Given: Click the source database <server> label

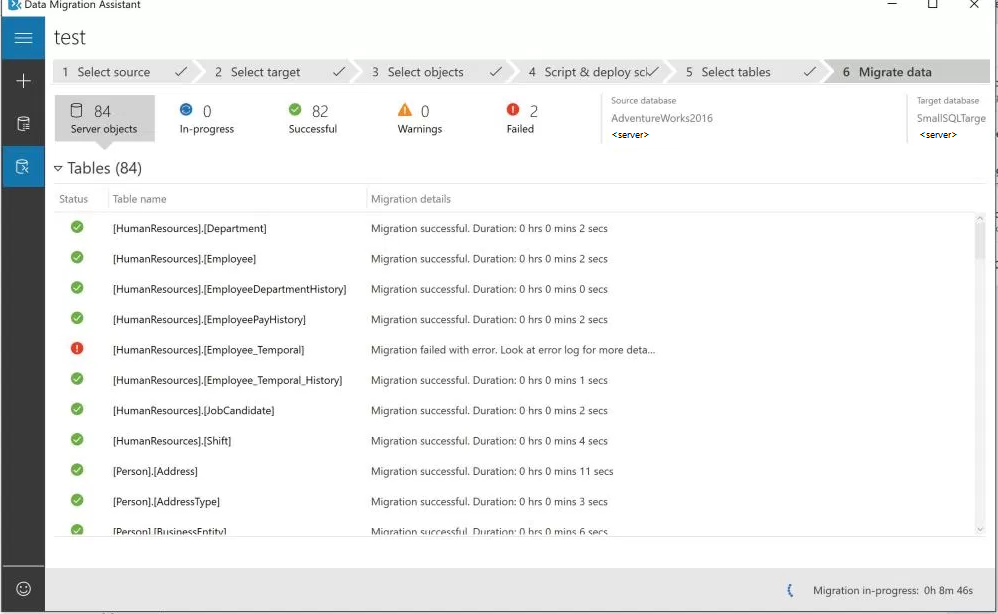Looking at the screenshot, I should point(630,135).
